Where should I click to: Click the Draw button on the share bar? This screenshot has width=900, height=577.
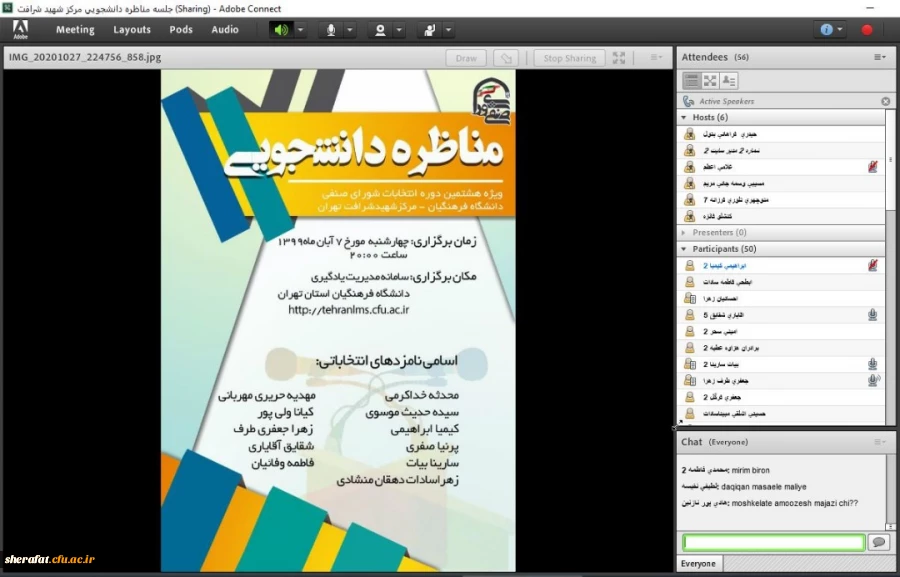465,58
